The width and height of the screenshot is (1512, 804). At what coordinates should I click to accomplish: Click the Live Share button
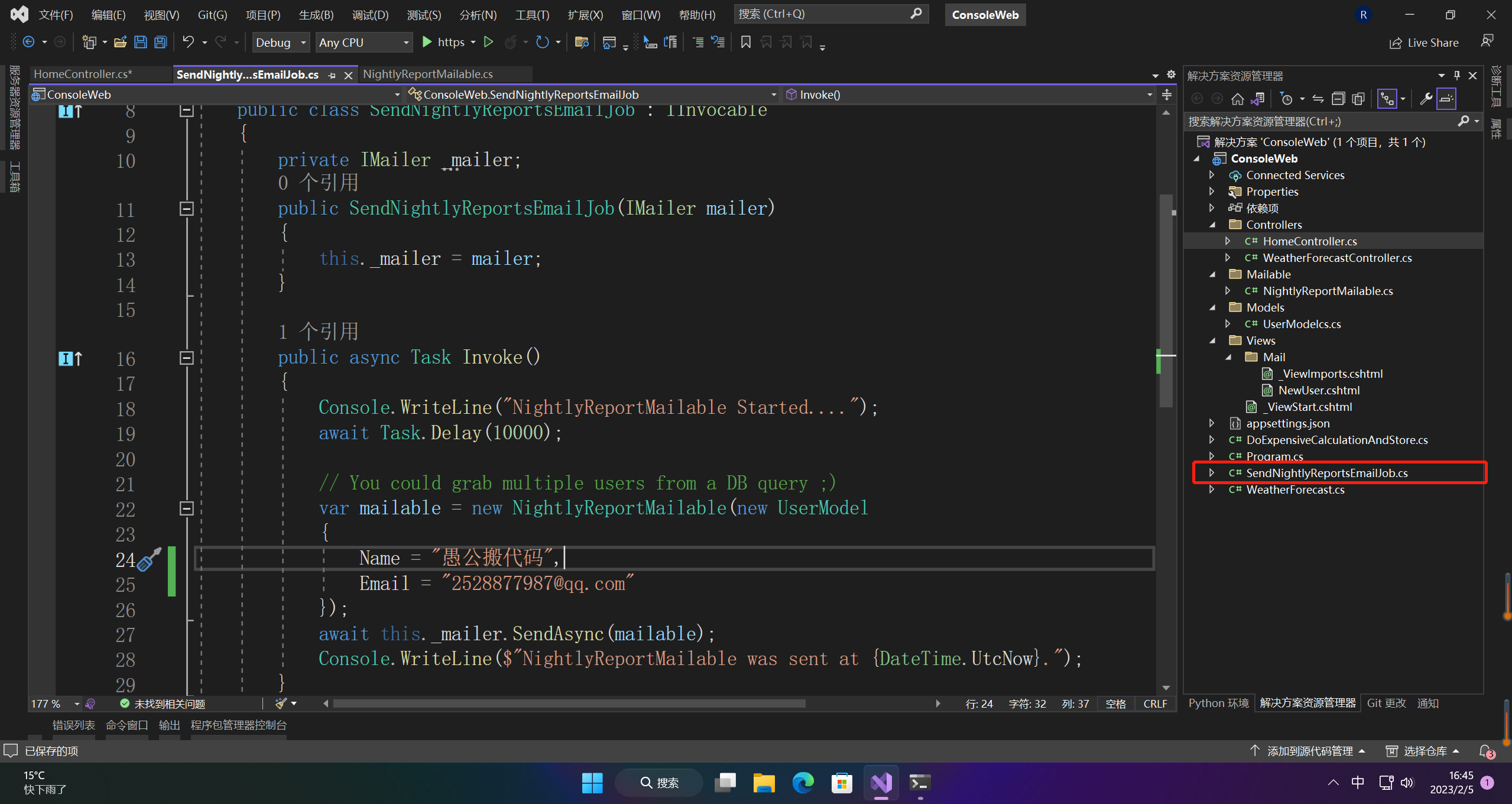pos(1423,43)
